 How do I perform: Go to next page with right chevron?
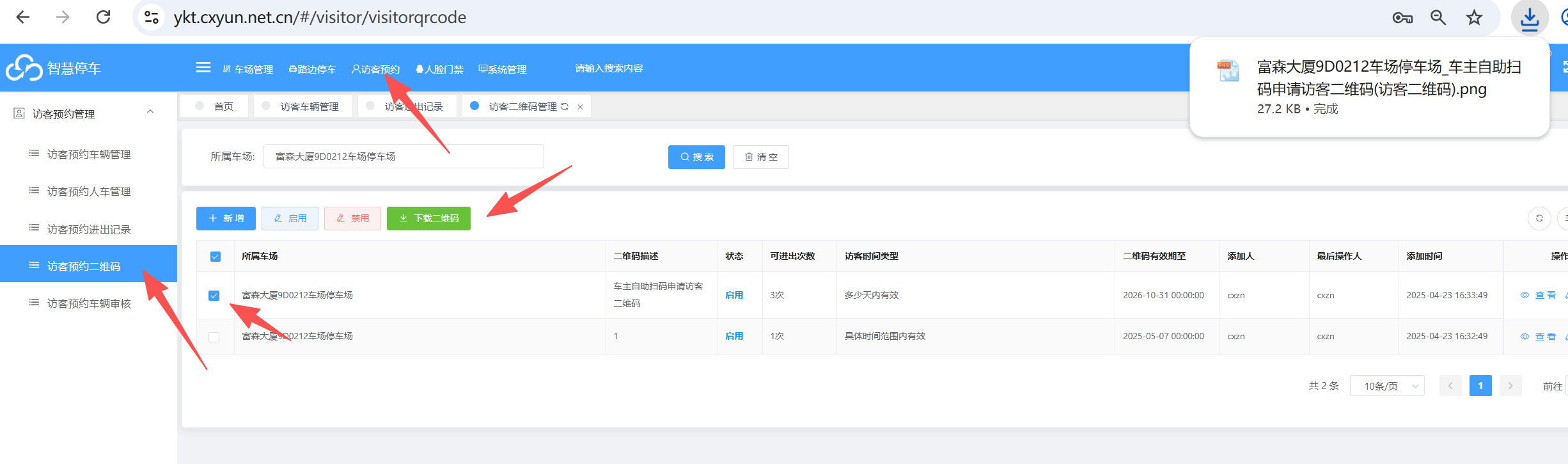coord(1510,386)
